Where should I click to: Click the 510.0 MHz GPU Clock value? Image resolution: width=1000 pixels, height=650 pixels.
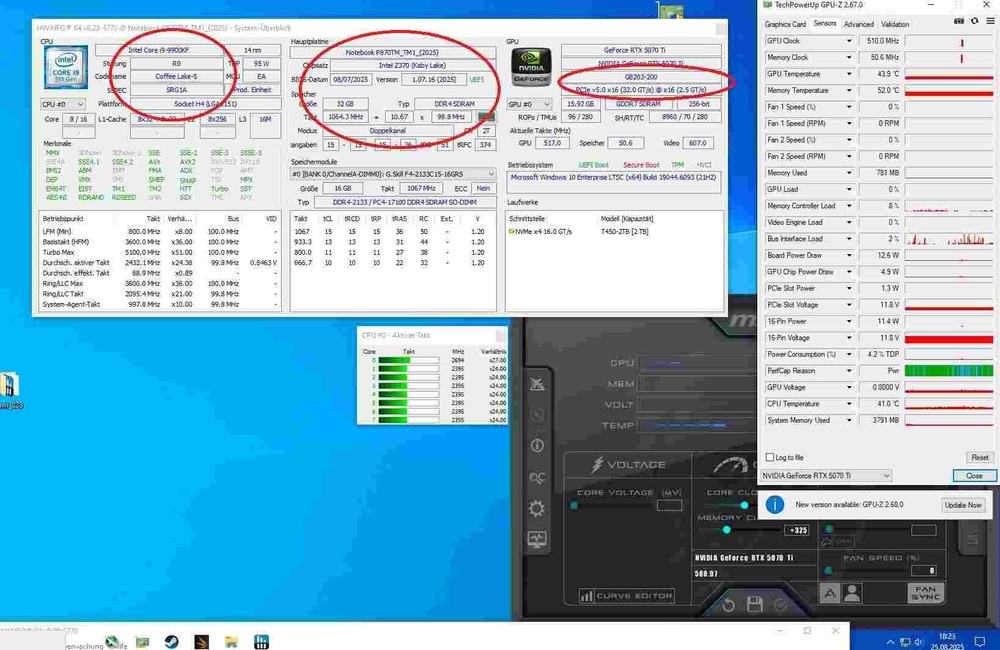point(880,41)
